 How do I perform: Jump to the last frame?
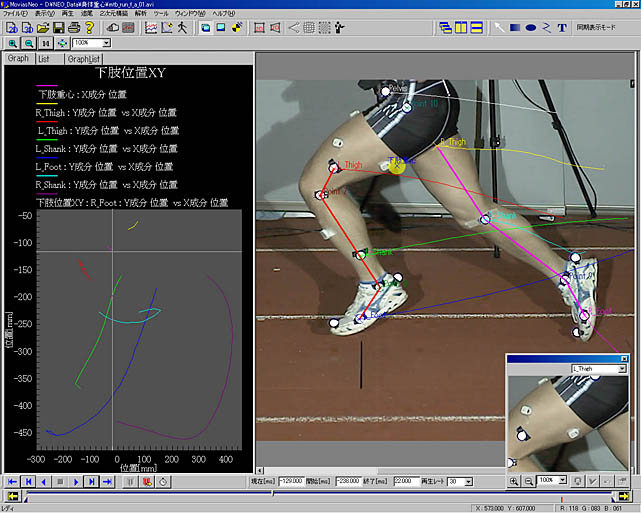click(108, 482)
